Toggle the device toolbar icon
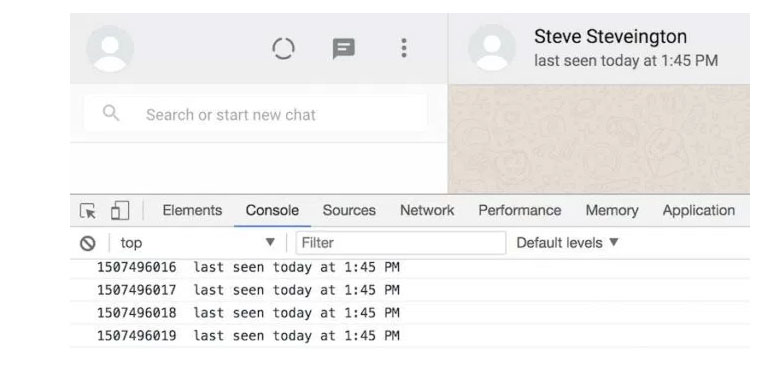779x370 pixels. pos(120,210)
